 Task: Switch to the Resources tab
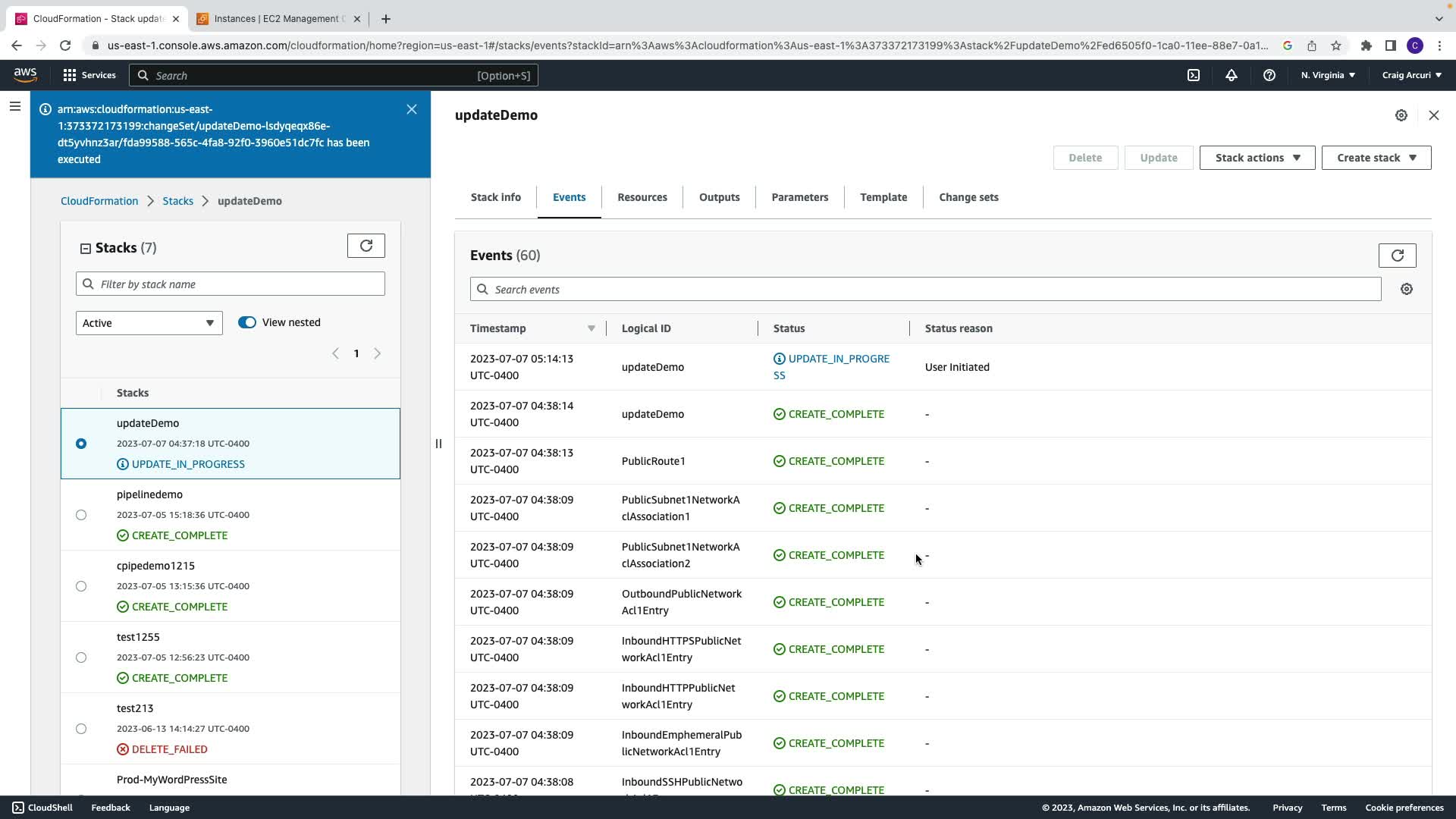point(642,197)
